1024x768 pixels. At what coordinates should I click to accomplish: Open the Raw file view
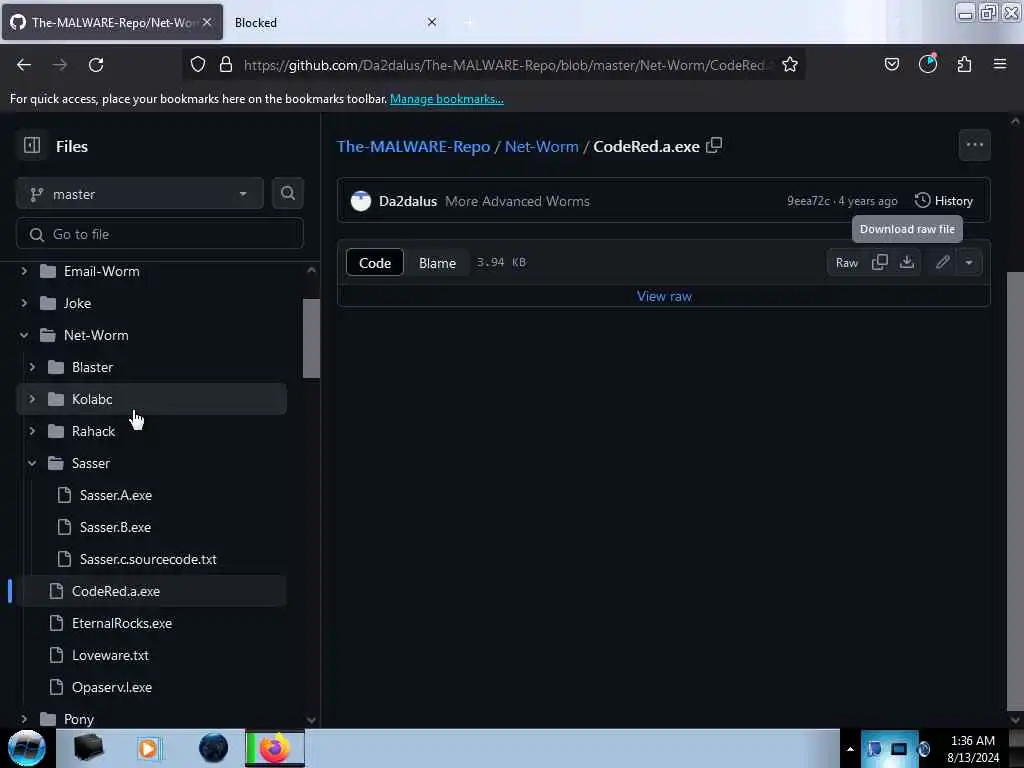[x=846, y=263]
